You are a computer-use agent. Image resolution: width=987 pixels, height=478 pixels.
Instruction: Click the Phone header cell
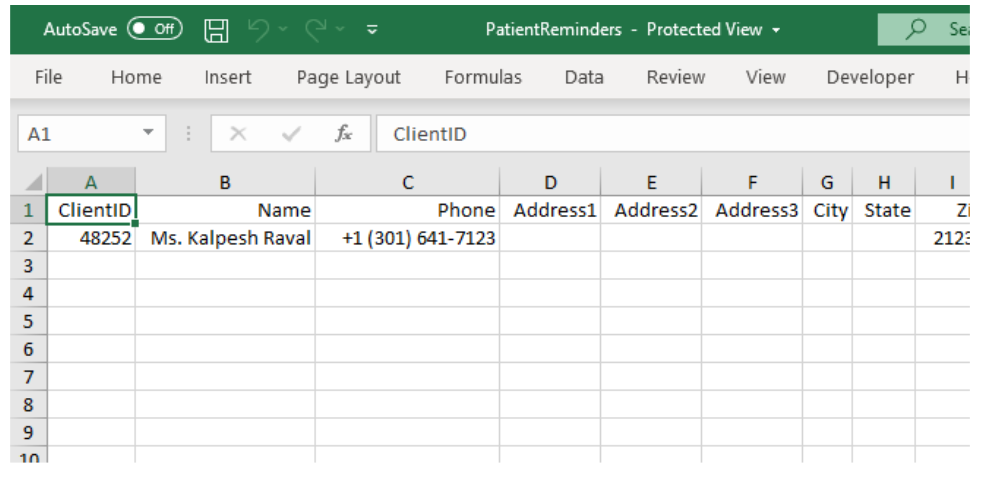(x=407, y=210)
